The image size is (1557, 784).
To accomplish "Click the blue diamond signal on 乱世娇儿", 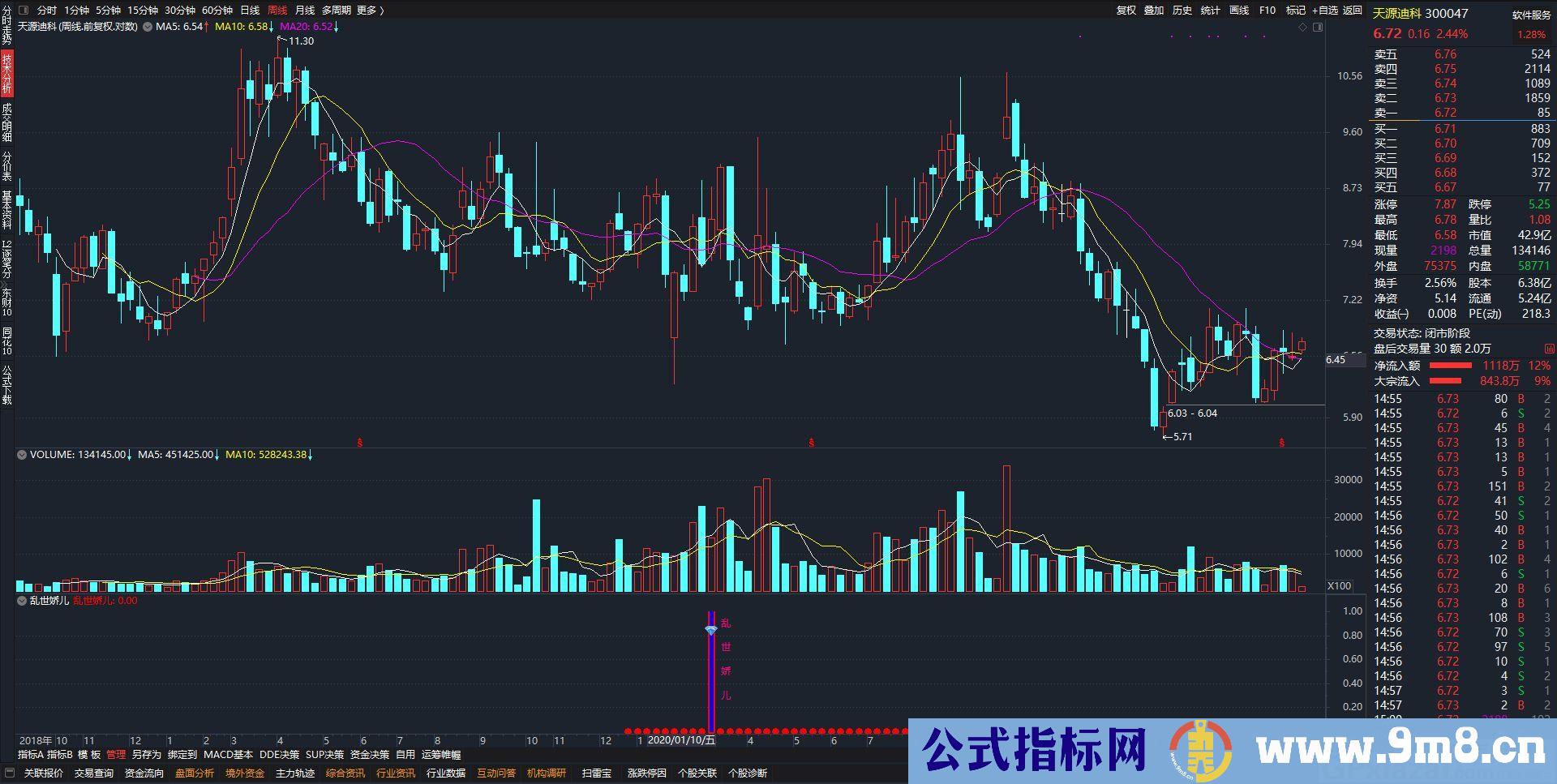I will [710, 630].
